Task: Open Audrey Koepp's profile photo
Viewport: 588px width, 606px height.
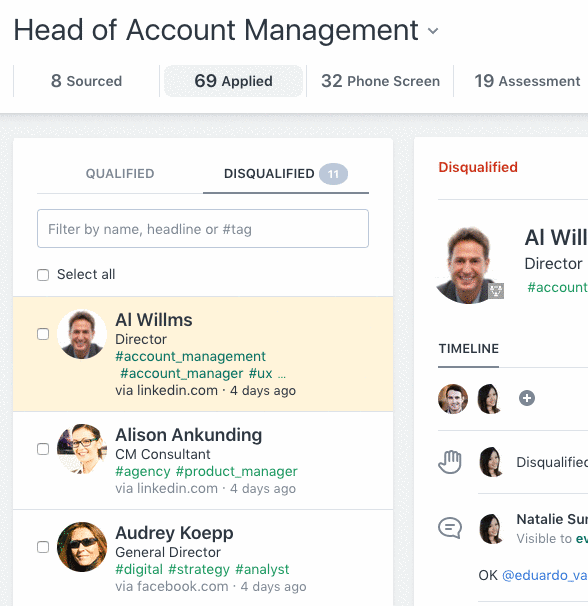Action: pos(82,547)
